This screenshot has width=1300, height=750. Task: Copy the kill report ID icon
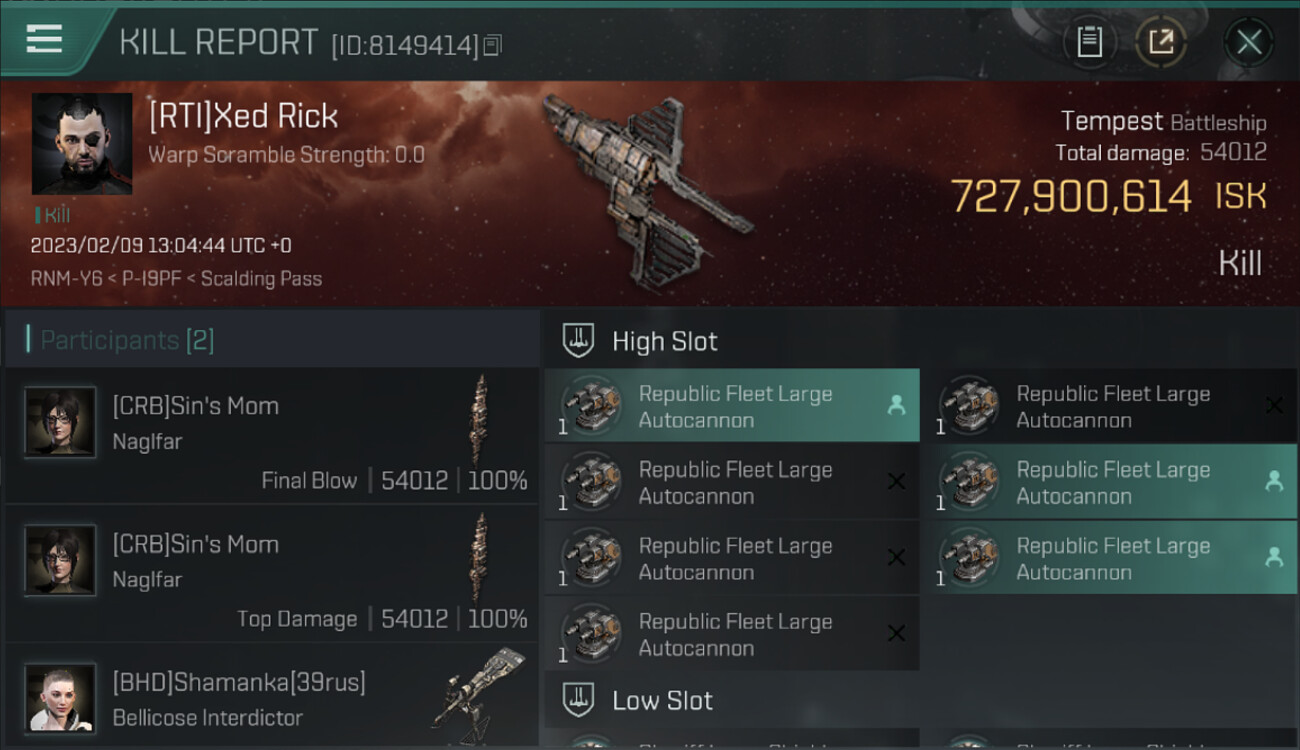click(x=491, y=45)
